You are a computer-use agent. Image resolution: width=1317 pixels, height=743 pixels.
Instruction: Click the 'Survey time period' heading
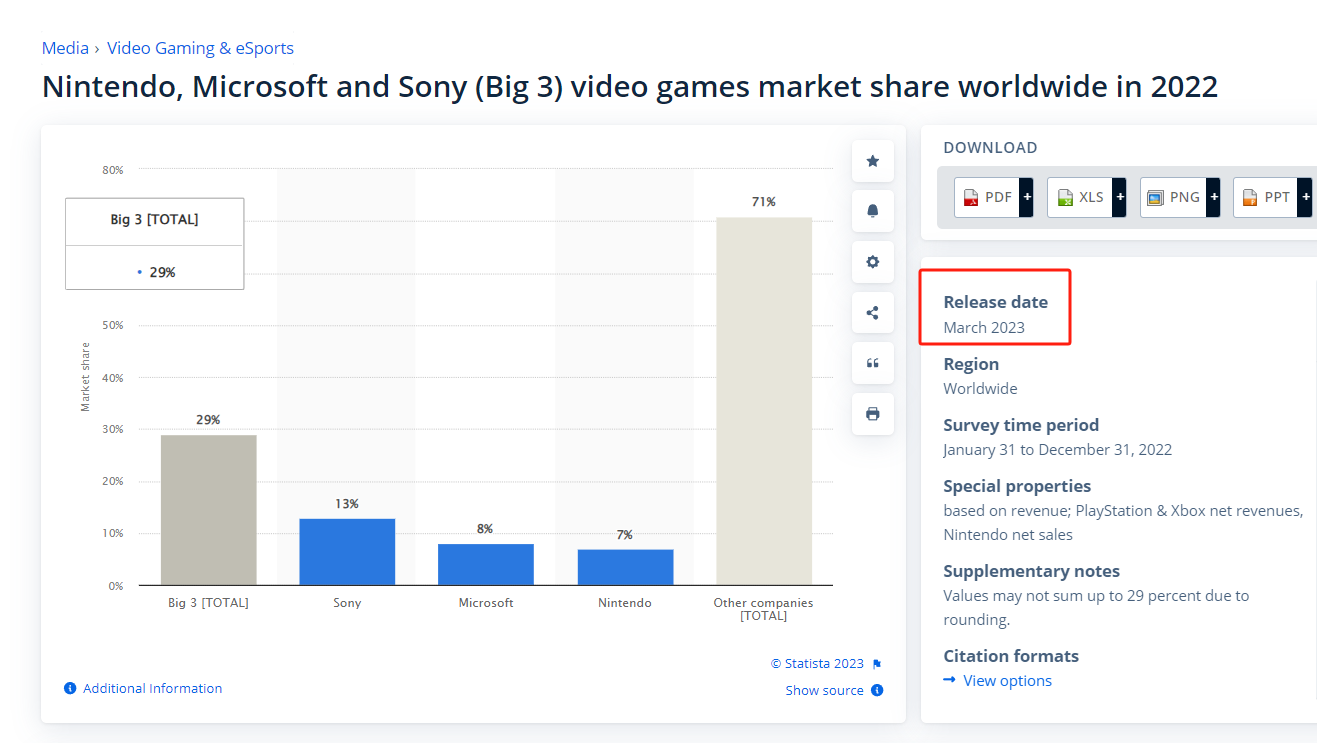click(1021, 425)
